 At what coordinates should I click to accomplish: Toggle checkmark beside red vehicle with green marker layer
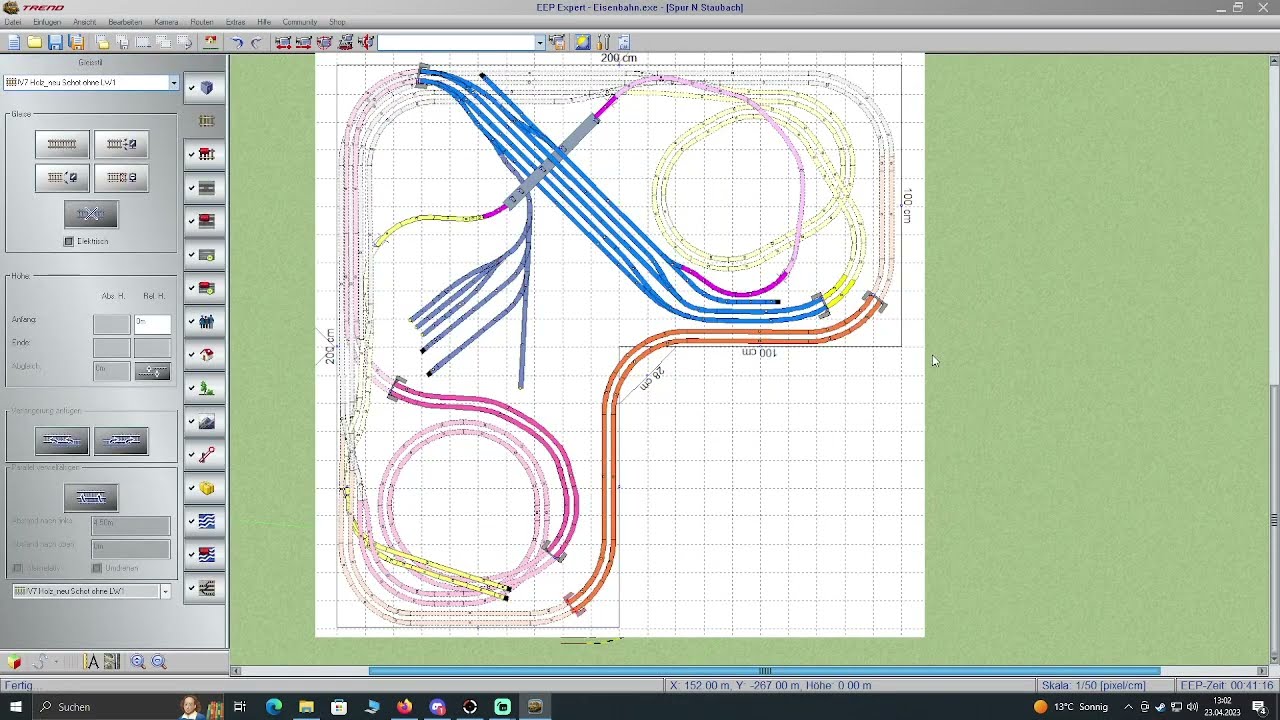click(x=191, y=288)
